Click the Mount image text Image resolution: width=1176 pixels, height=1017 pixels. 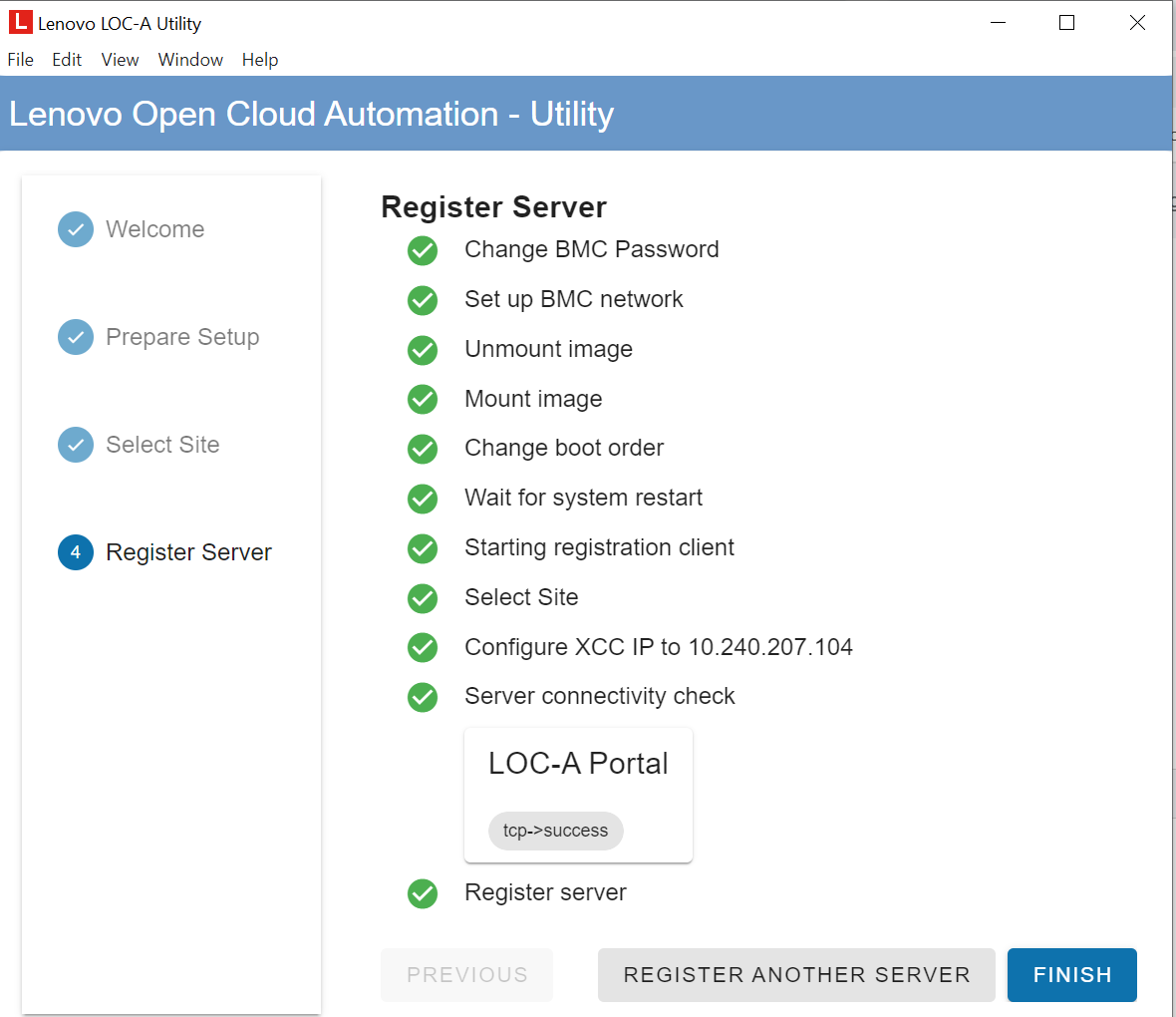(x=533, y=399)
